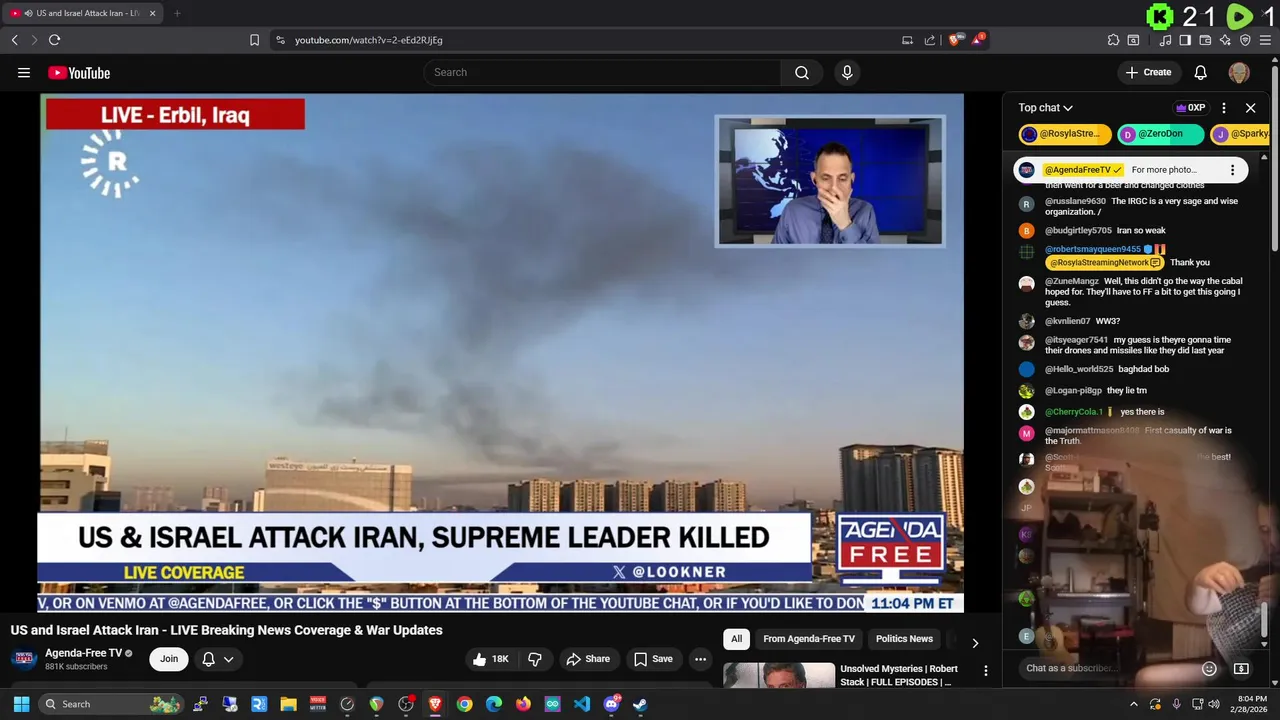
Task: Click the Windows taskbar Search box
Action: [x=112, y=704]
